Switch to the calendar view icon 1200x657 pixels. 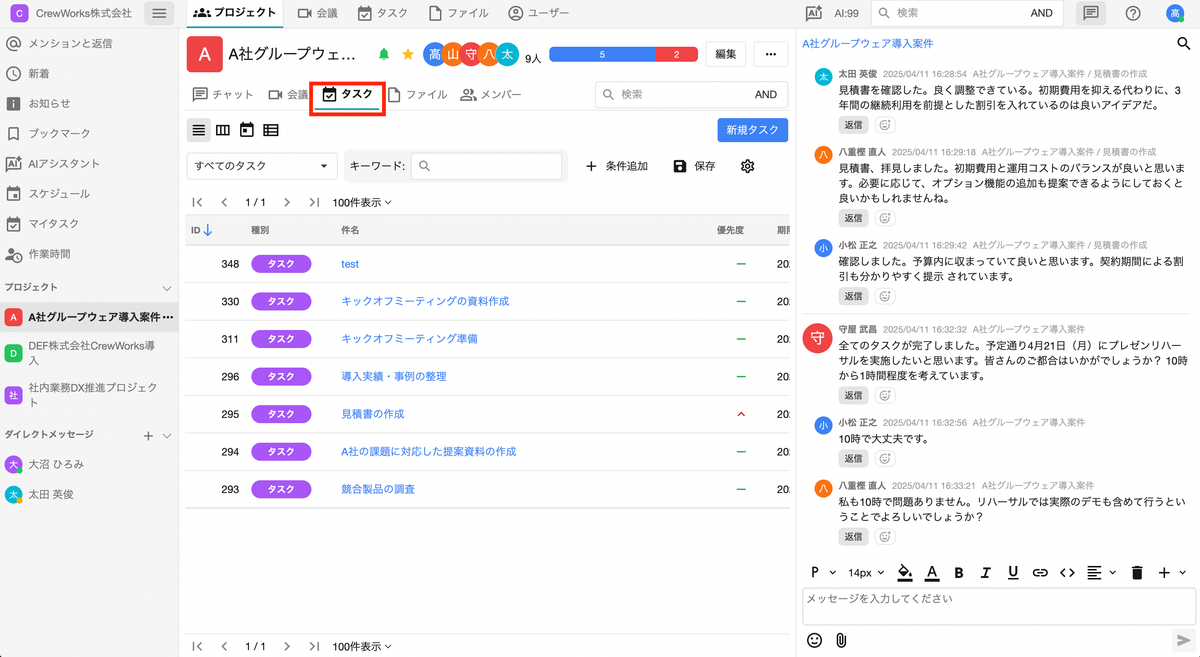pyautogui.click(x=247, y=130)
